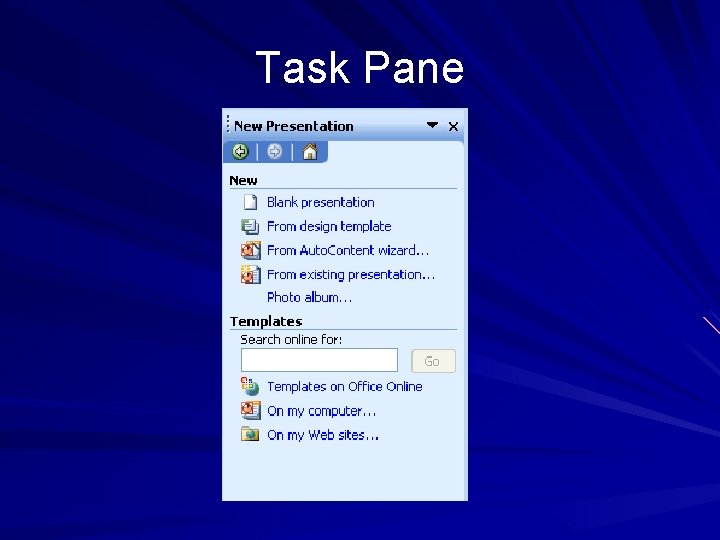Click the existing presentation icon
Viewport: 720px width, 540px height.
251,274
